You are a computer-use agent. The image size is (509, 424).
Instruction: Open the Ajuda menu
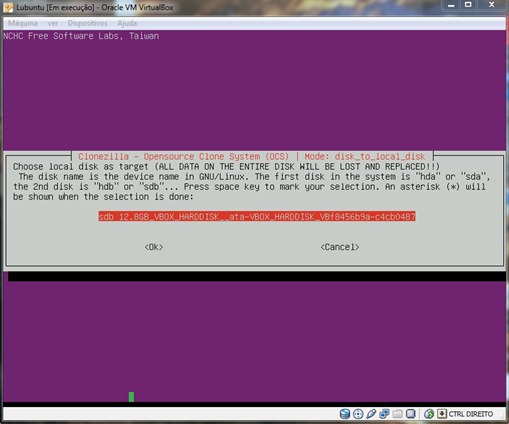127,23
